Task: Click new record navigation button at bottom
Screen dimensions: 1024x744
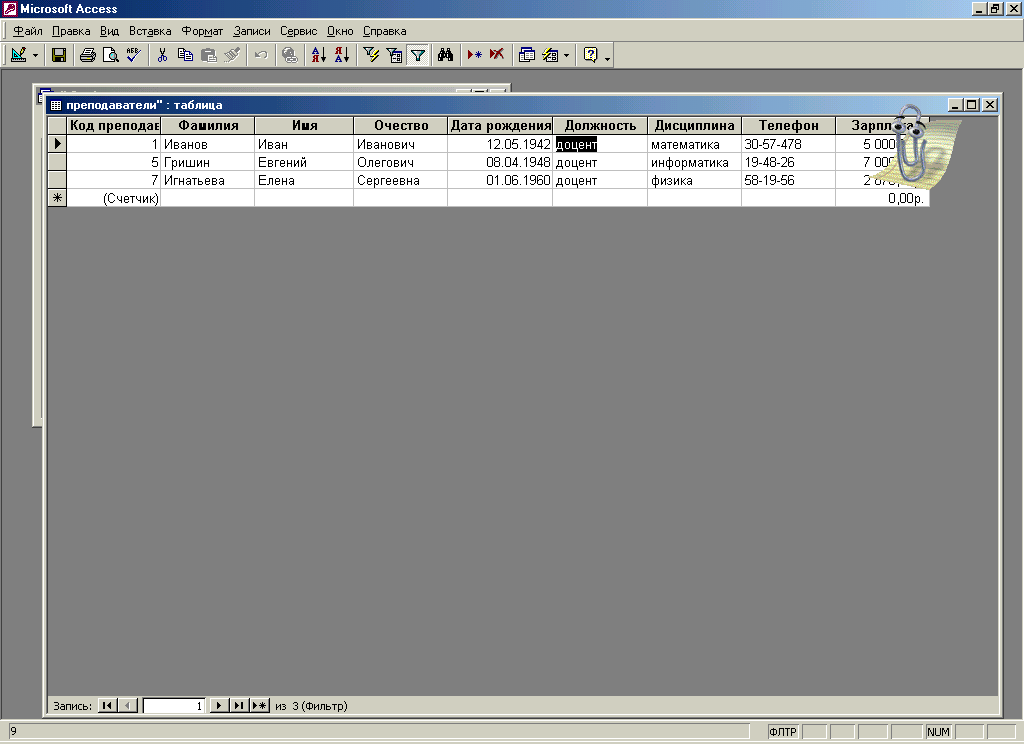Action: tap(259, 705)
